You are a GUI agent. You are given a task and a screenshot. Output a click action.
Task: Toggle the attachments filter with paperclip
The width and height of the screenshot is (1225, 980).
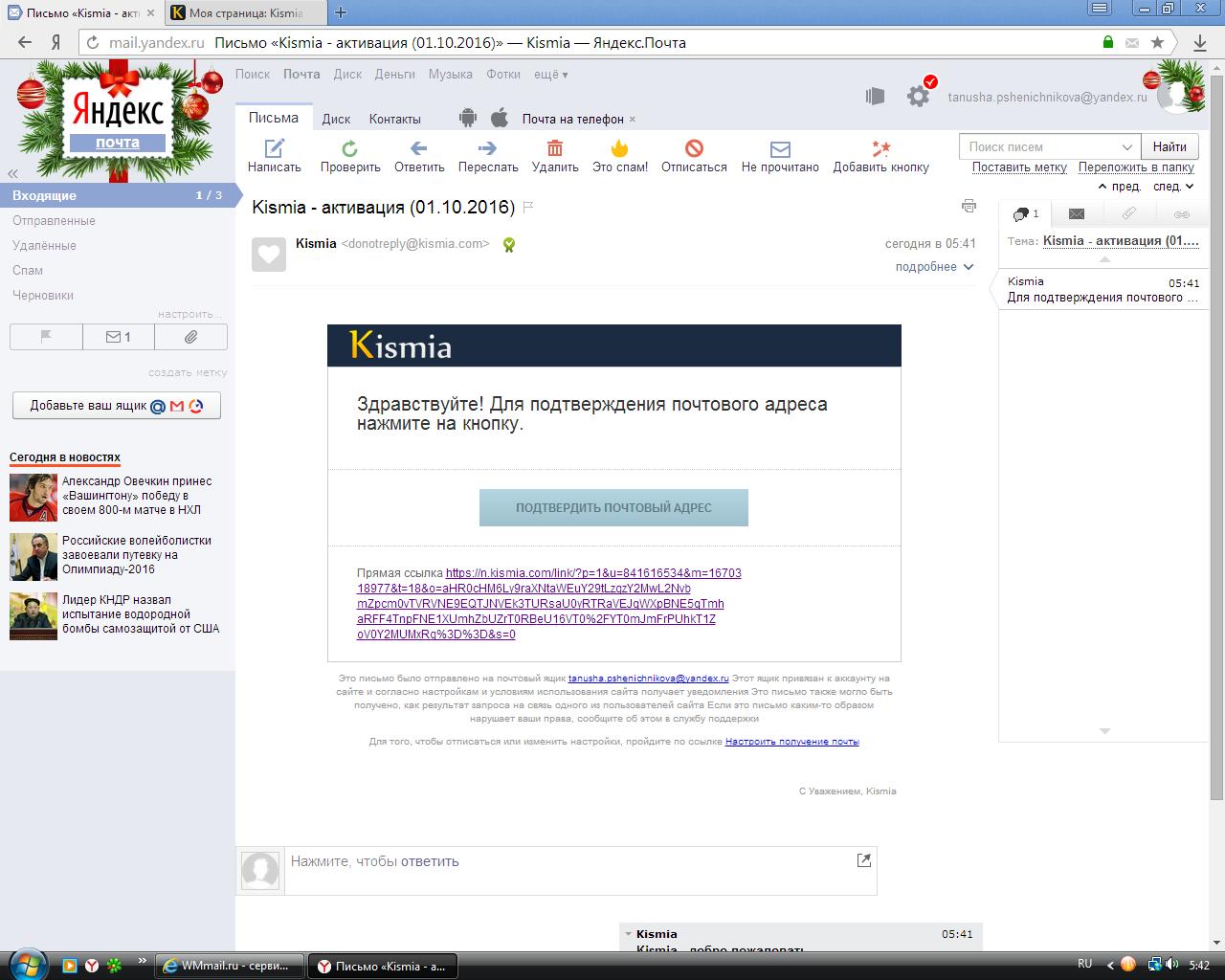[191, 337]
